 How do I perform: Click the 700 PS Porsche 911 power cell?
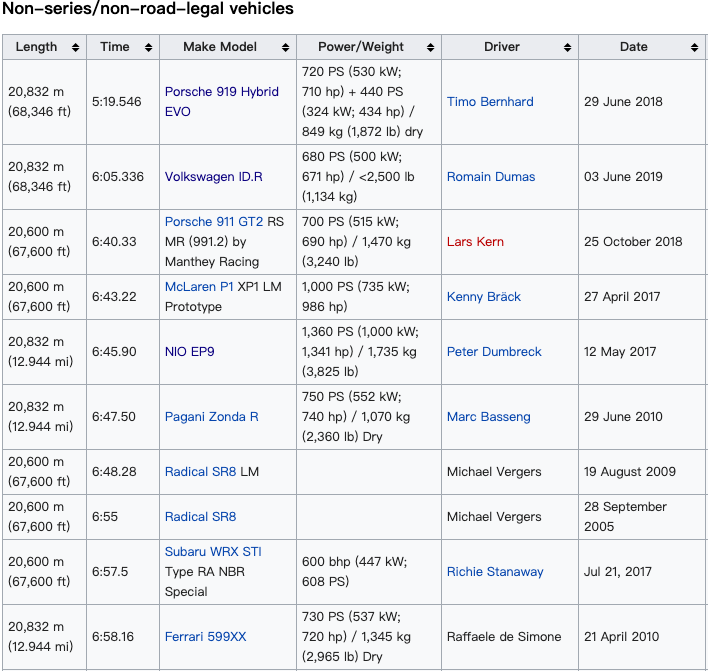pyautogui.click(x=369, y=242)
